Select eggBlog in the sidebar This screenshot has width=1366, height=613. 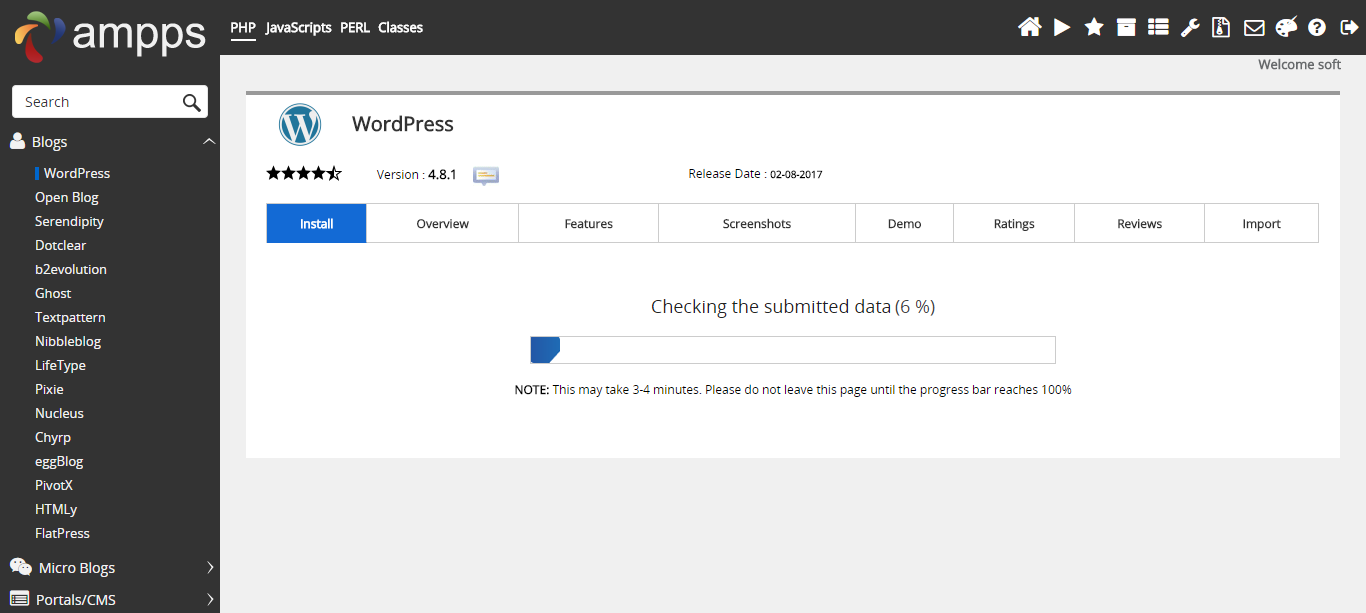[x=59, y=461]
